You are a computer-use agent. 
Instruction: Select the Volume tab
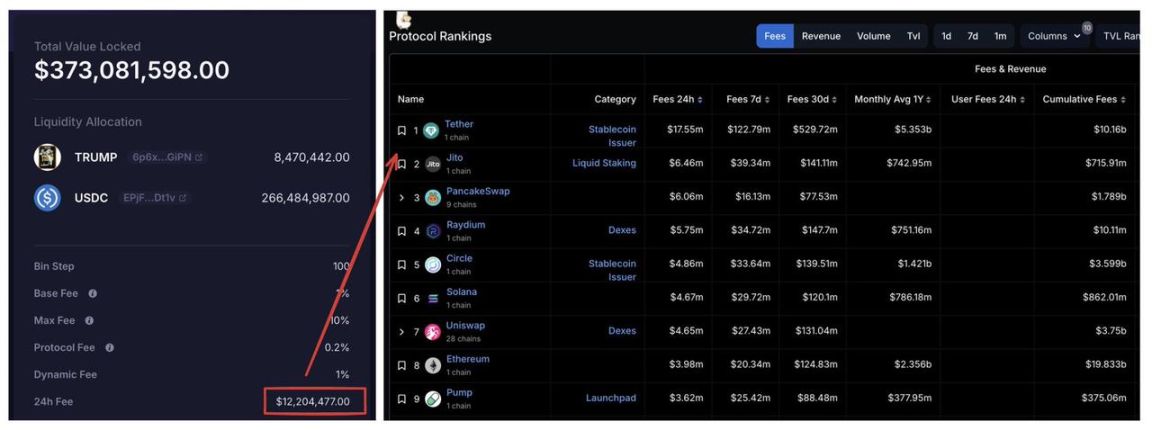(873, 36)
